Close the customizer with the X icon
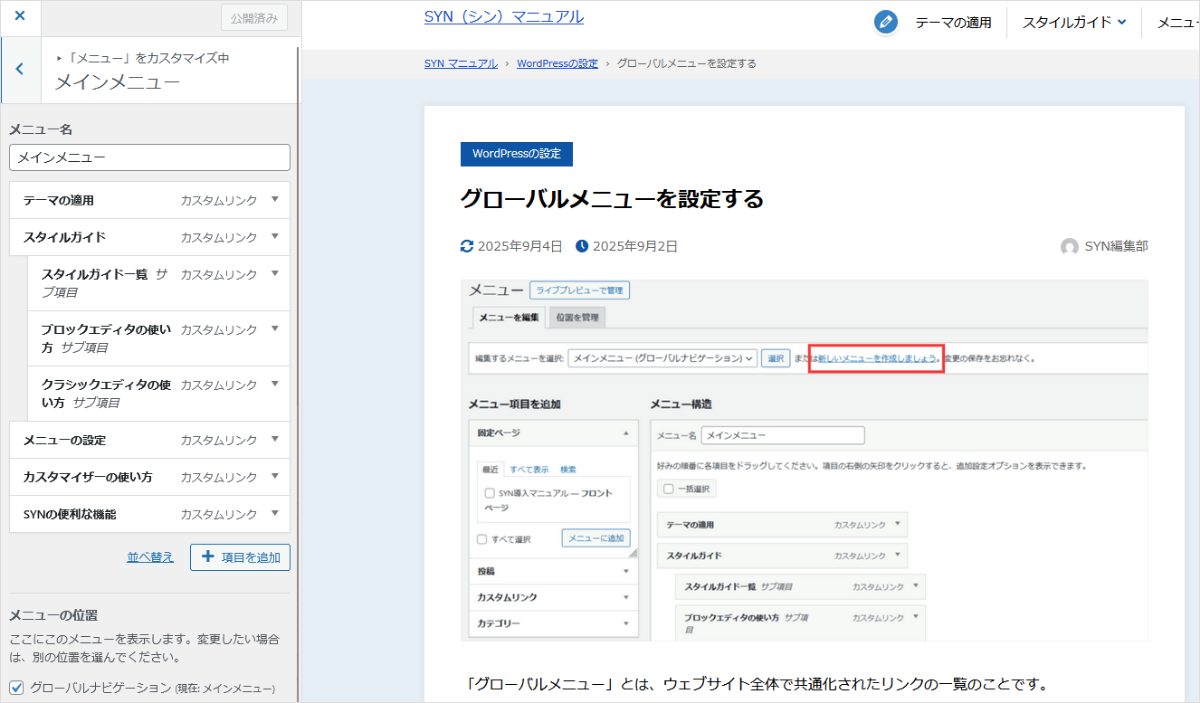This screenshot has width=1200, height=703. (20, 17)
